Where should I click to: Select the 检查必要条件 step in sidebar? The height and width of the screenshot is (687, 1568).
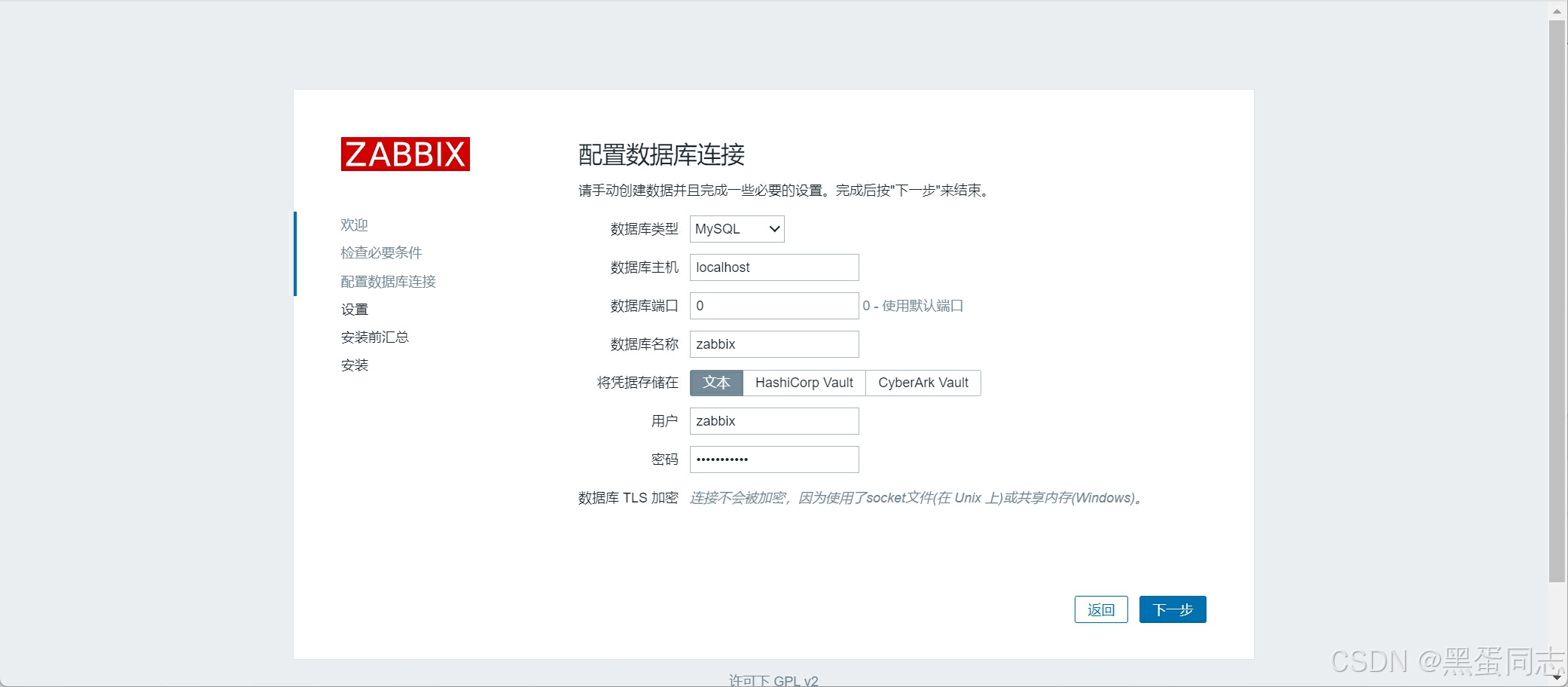[x=381, y=253]
